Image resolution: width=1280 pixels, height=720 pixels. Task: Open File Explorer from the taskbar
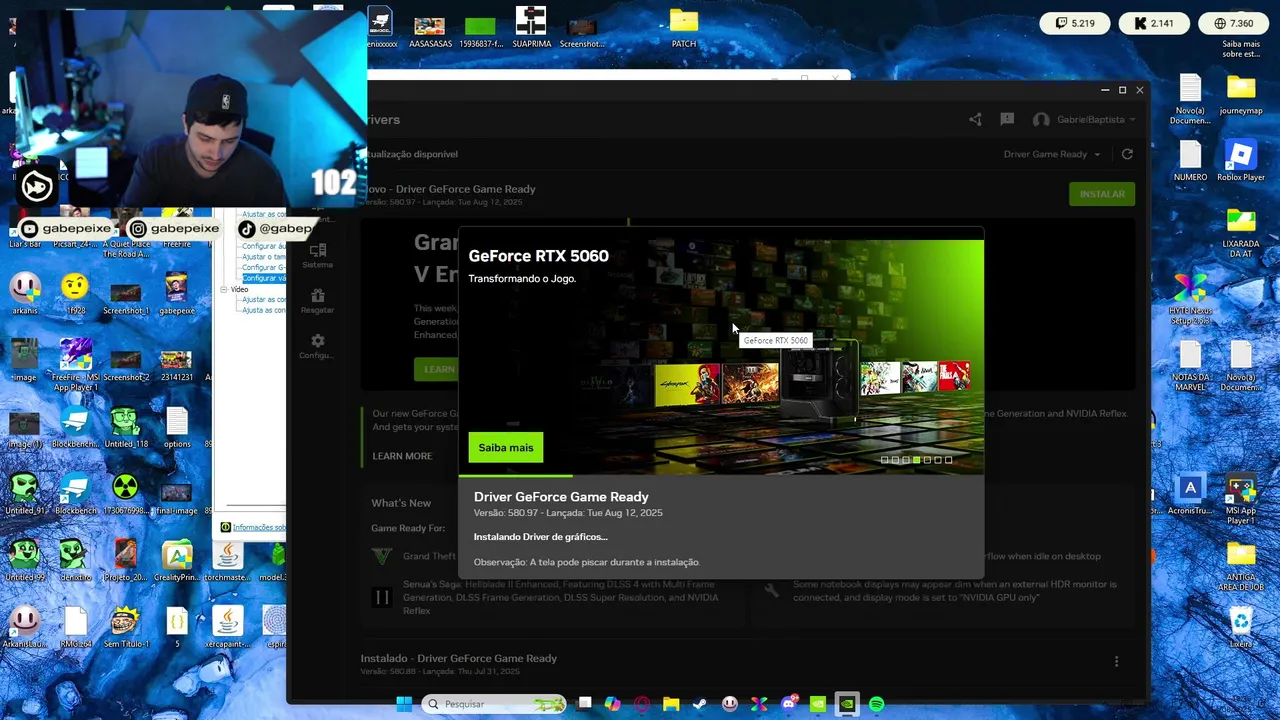(671, 704)
